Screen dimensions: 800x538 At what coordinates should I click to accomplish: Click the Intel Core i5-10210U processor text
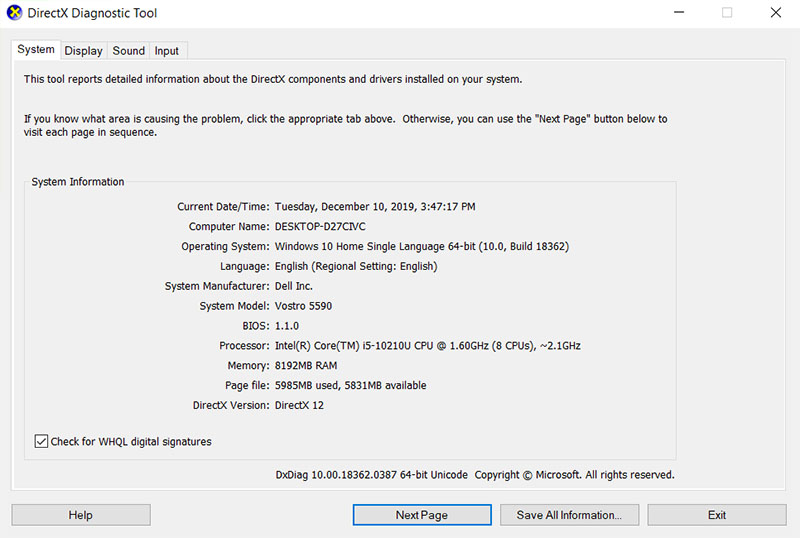[427, 346]
